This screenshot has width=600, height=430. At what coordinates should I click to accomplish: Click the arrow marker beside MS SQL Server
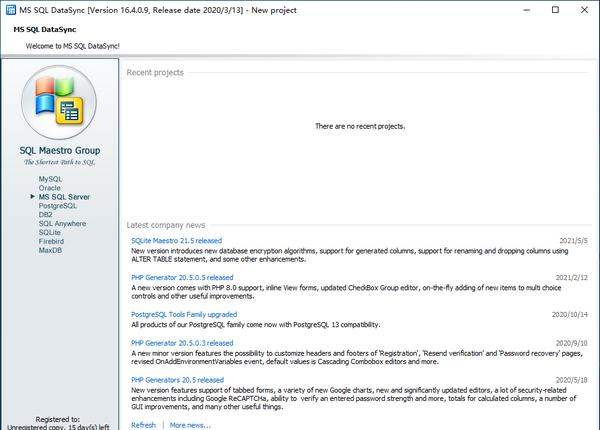(33, 196)
